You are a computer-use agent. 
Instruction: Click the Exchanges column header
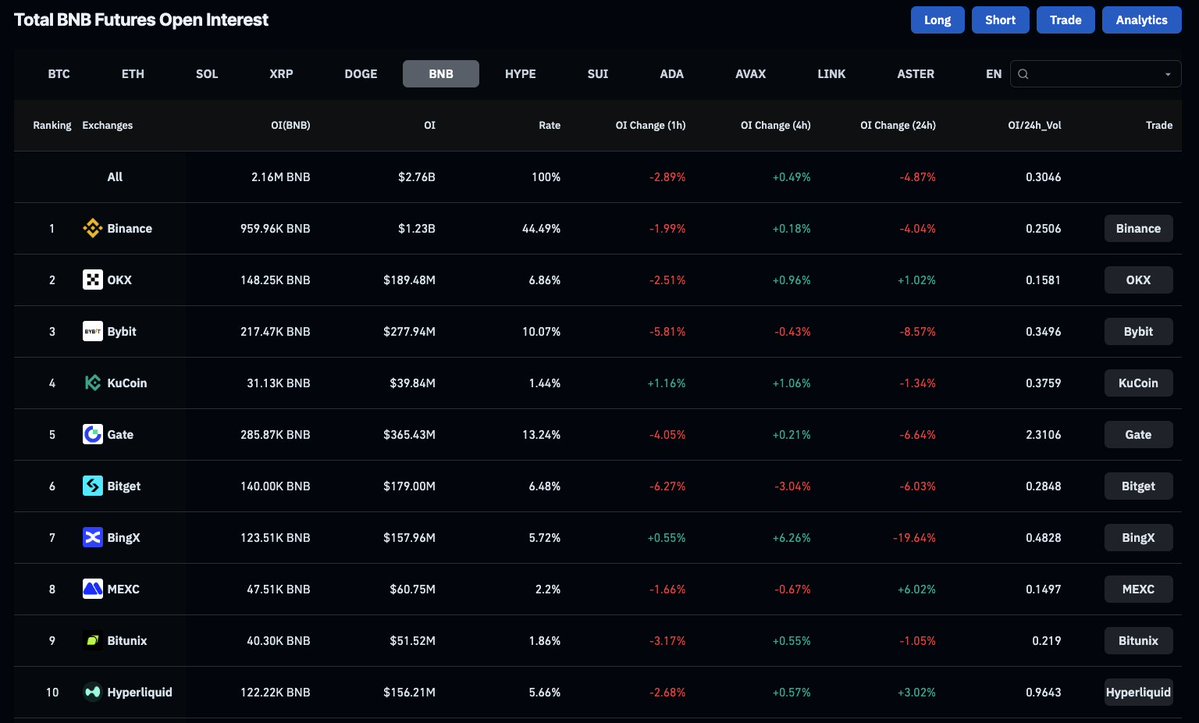(x=108, y=125)
